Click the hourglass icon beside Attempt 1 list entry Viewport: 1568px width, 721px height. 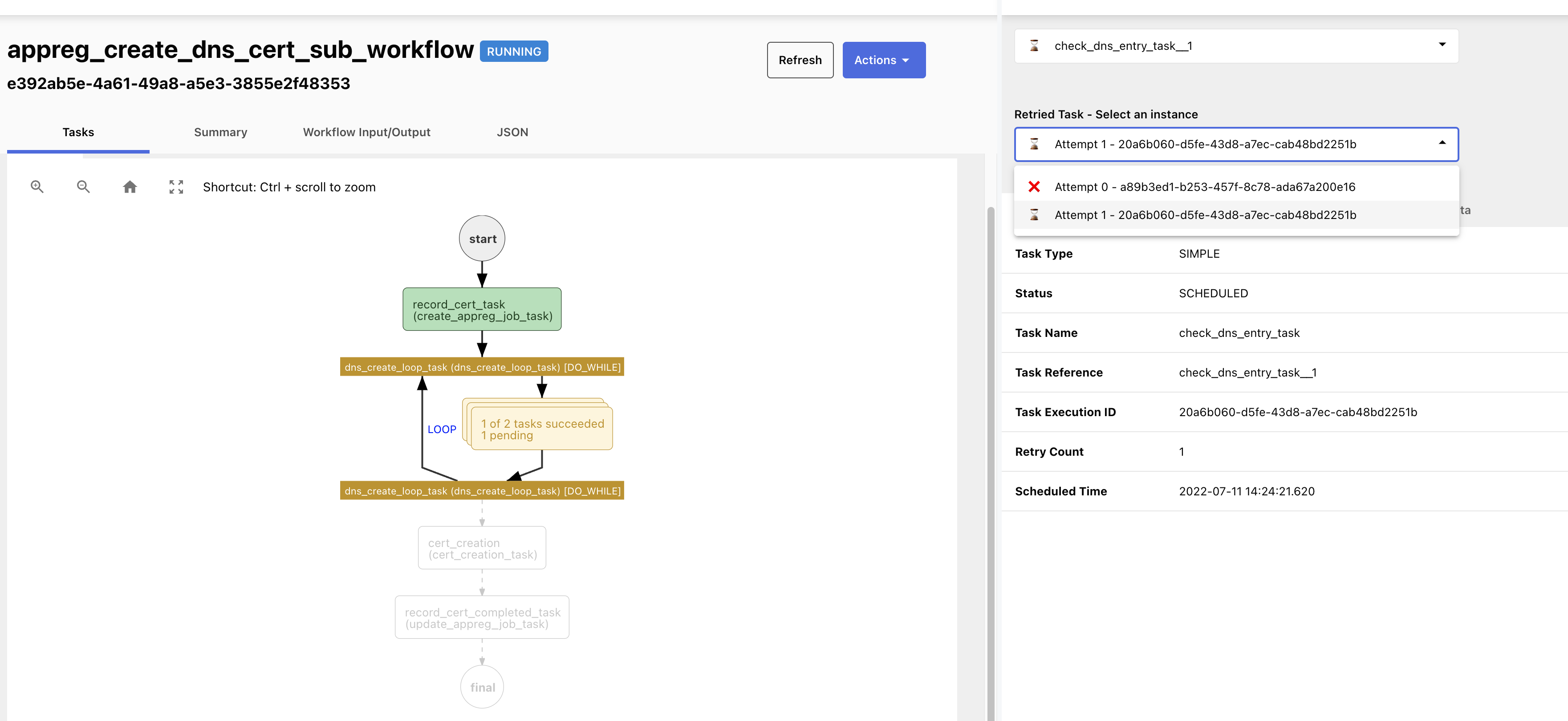tap(1034, 215)
